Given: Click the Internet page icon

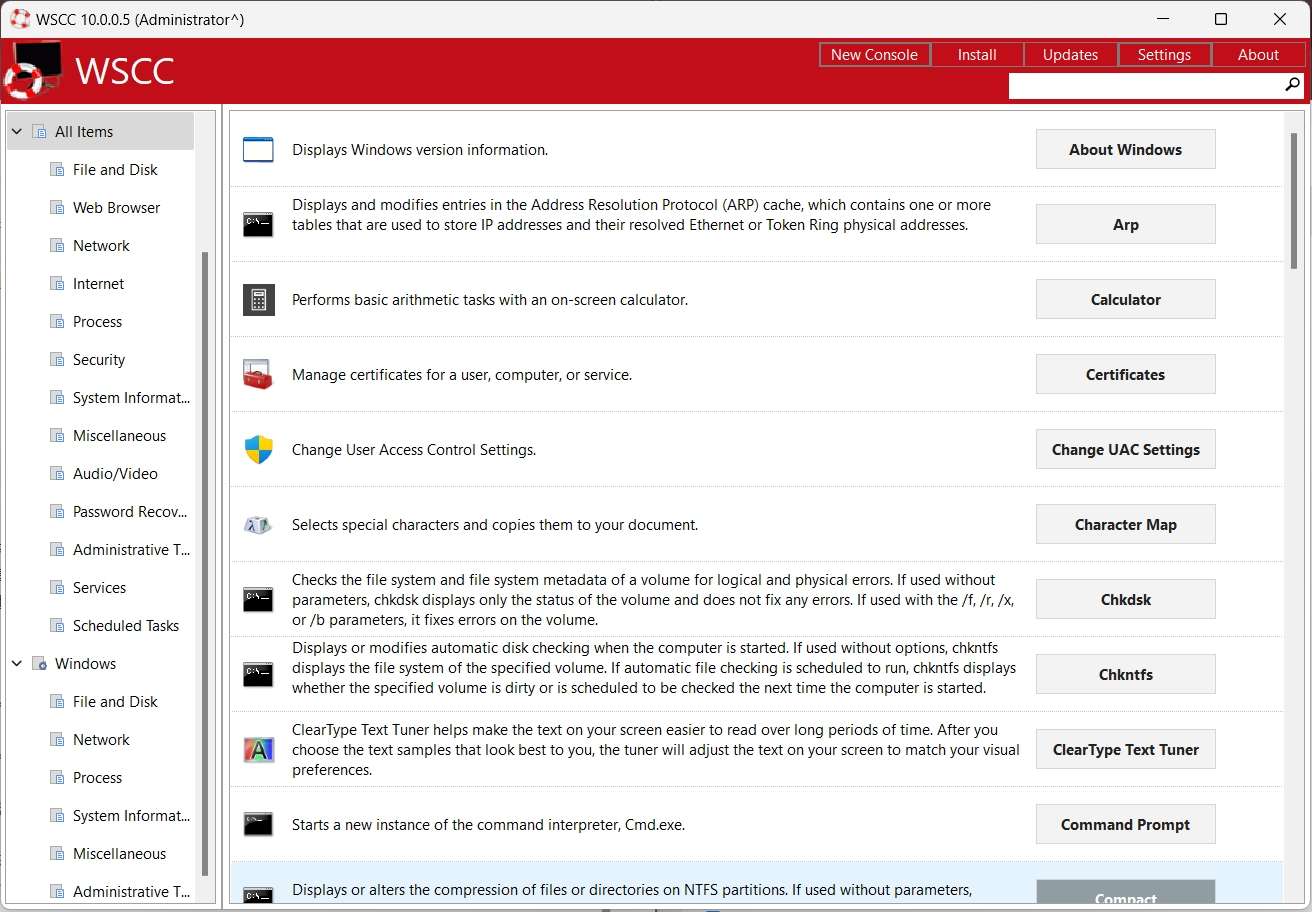Looking at the screenshot, I should (x=57, y=284).
